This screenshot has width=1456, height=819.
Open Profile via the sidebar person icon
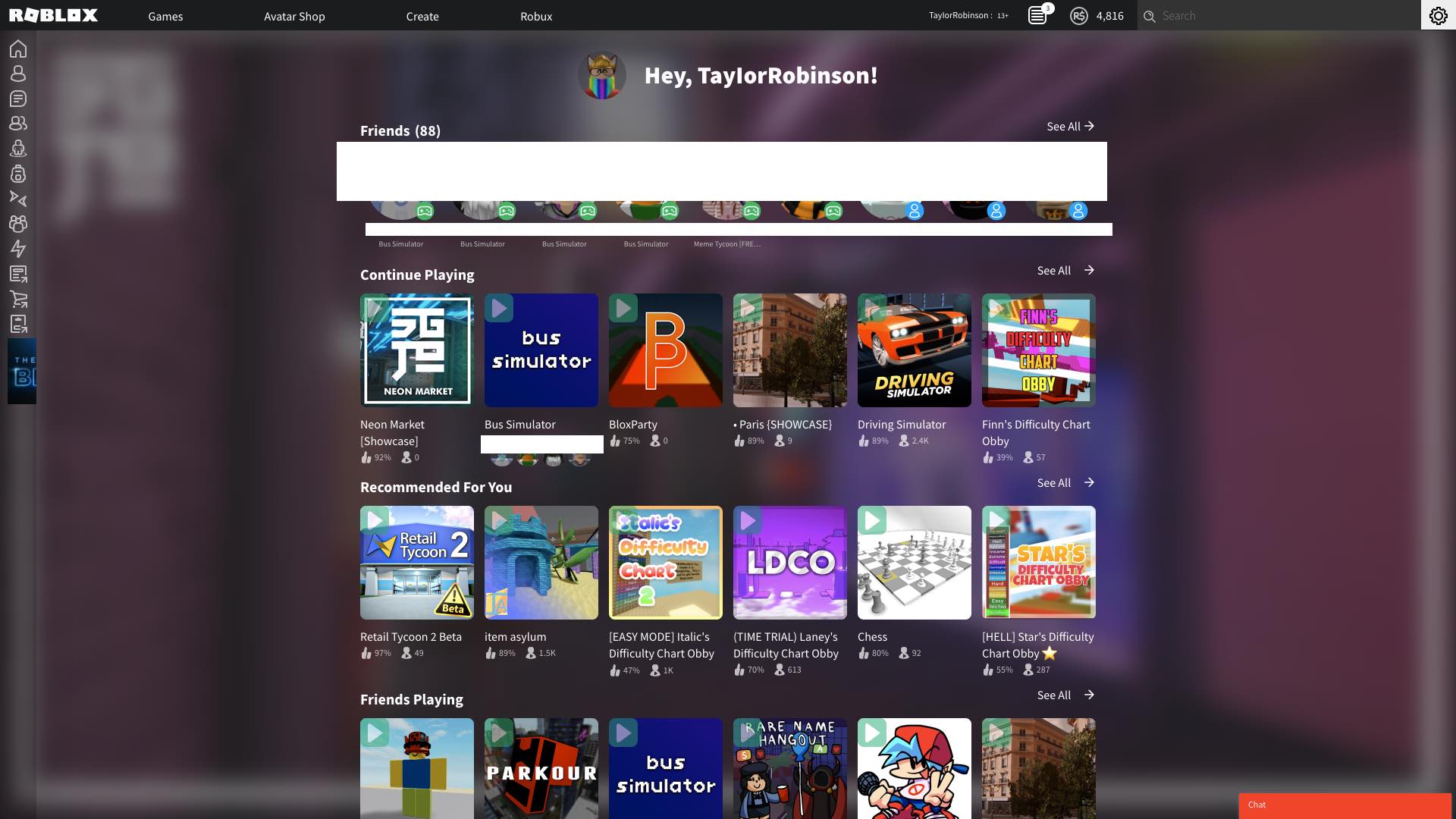tap(18, 74)
